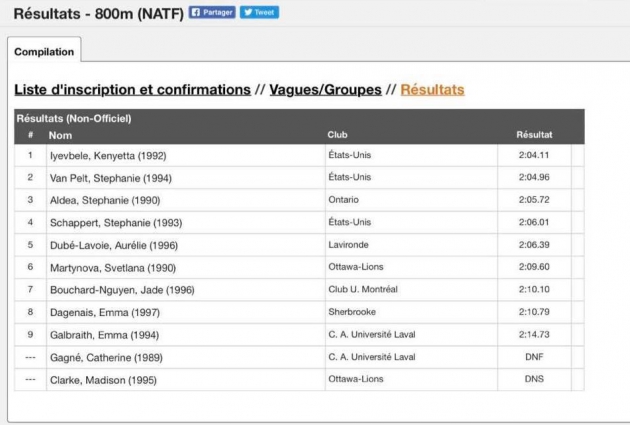630x425 pixels.
Task: Select Martynova, Svetlana (1990) row
Action: (107, 267)
